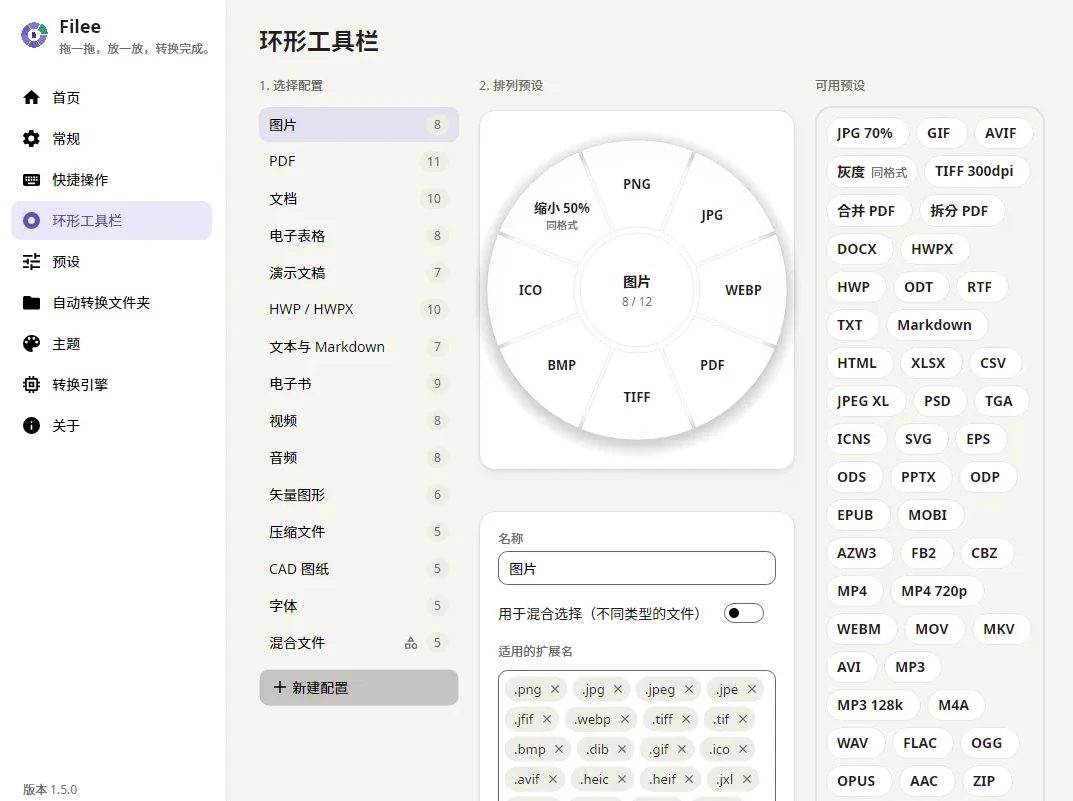The image size is (1073, 801).
Task: Remove the .dib extension tag
Action: 622,749
